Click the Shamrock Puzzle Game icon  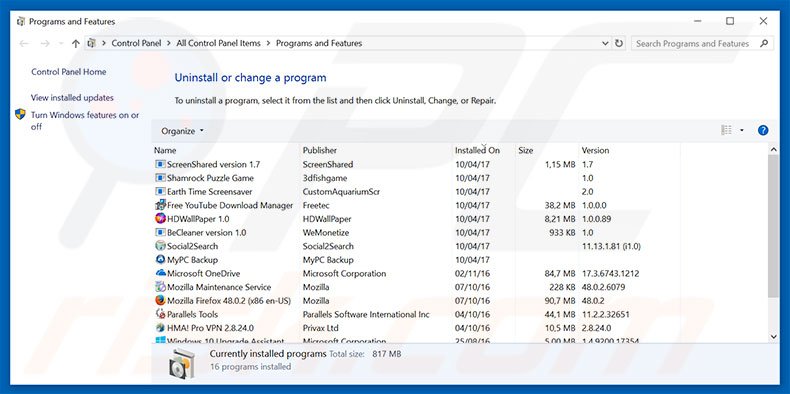160,178
